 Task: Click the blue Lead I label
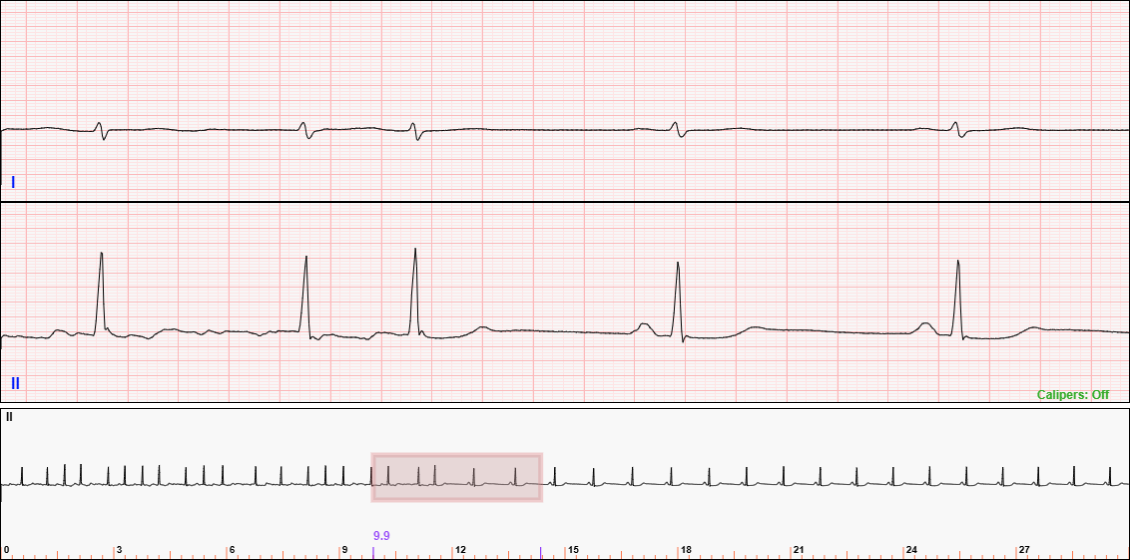click(13, 182)
